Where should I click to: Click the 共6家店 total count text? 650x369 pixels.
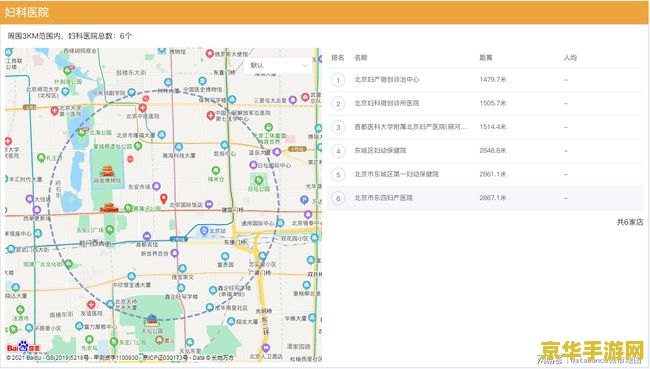click(630, 222)
